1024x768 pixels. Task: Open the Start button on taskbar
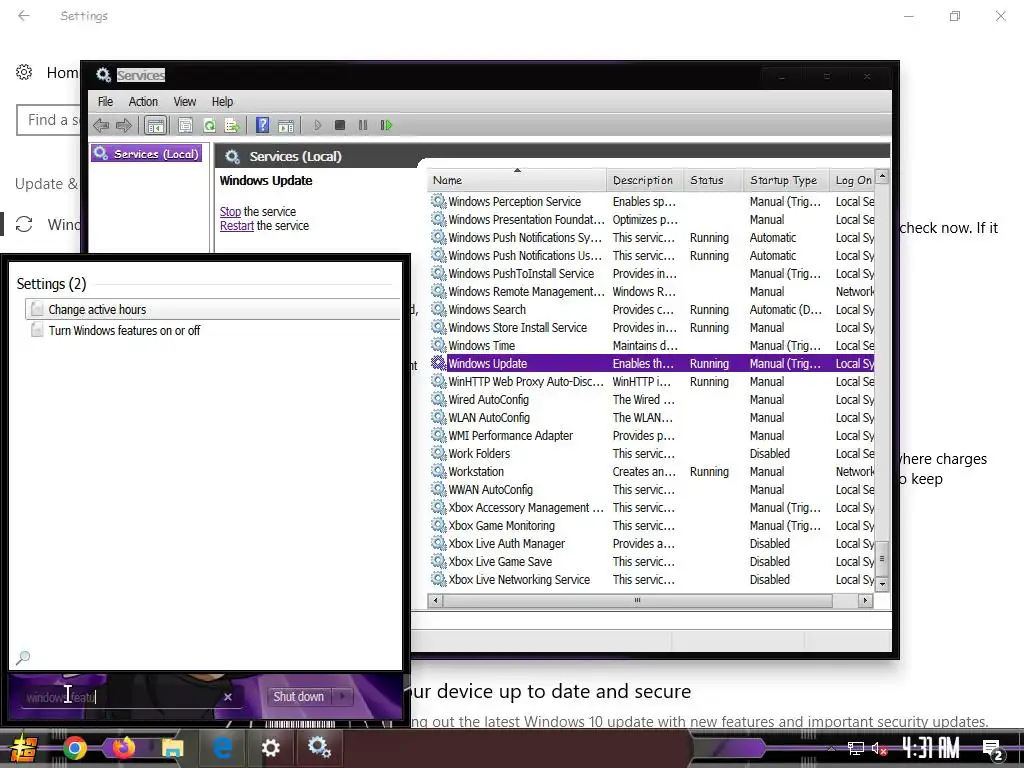[x=24, y=748]
